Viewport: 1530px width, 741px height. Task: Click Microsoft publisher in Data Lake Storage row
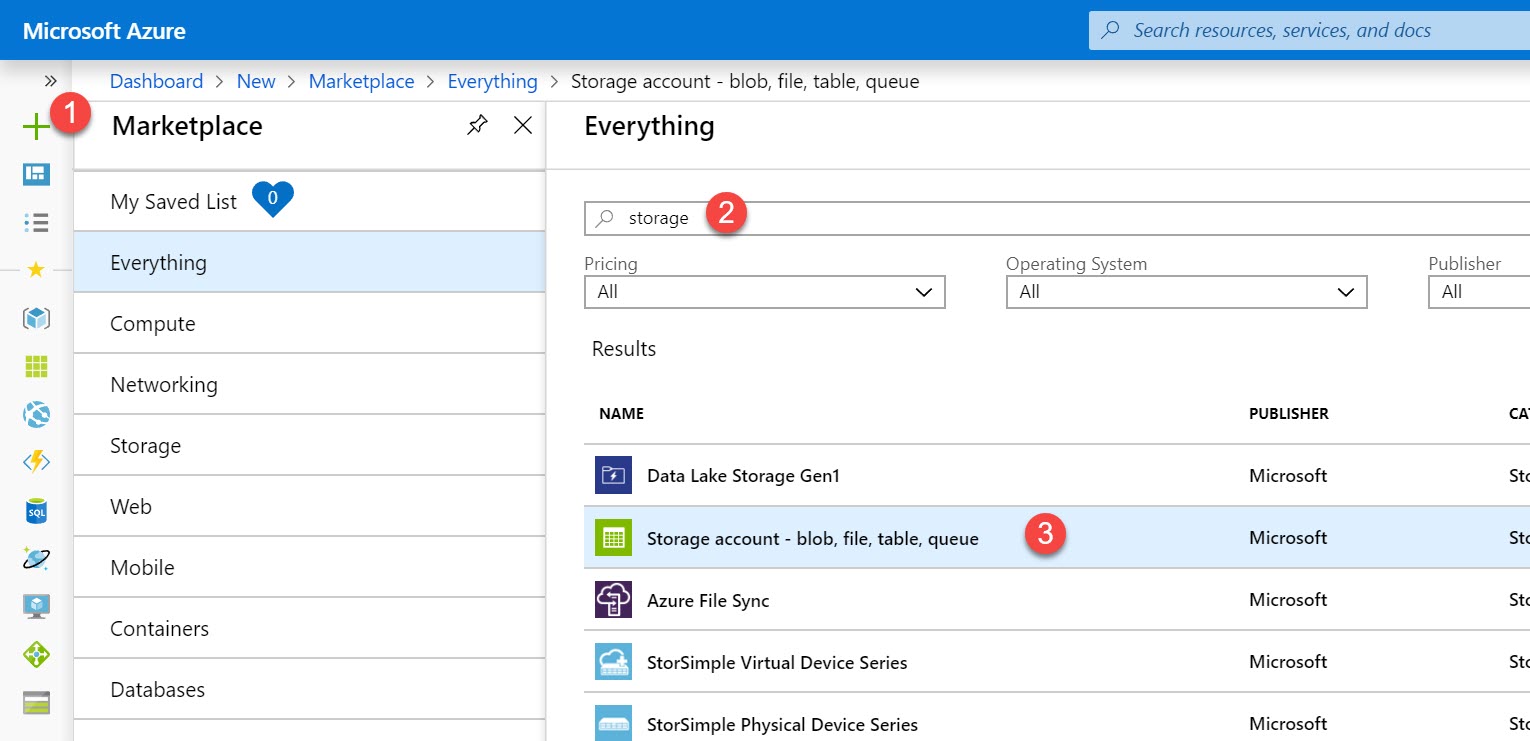(1288, 475)
